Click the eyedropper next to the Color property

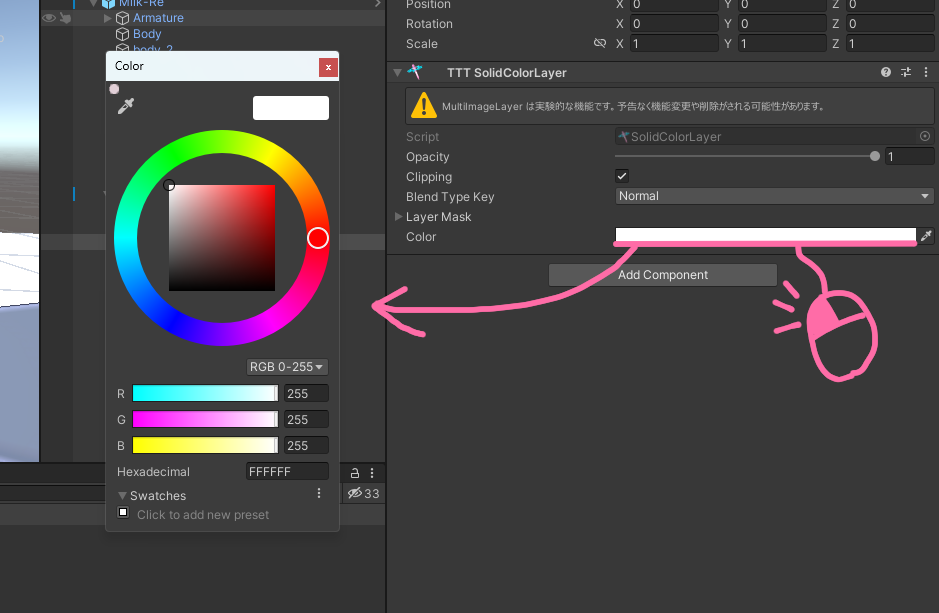[926, 236]
